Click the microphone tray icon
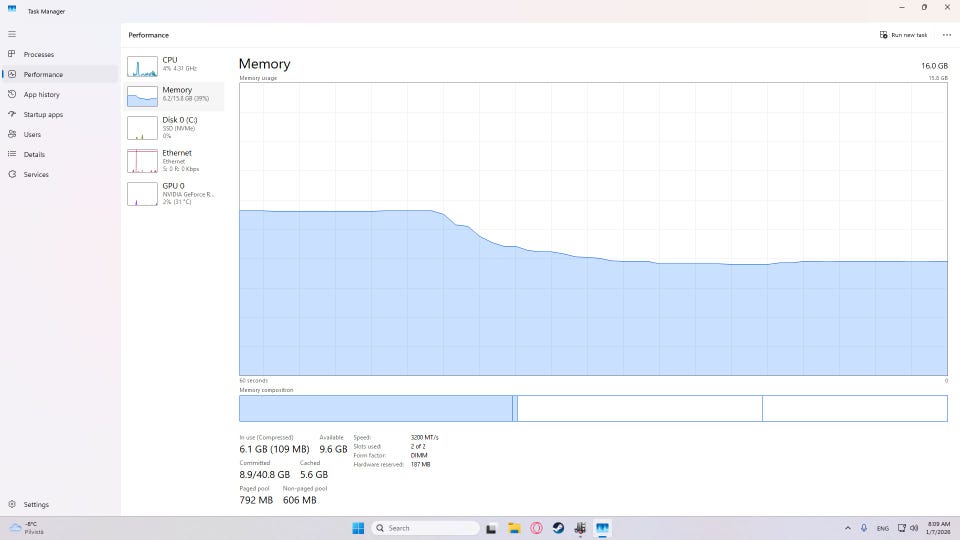This screenshot has width=960, height=540. [x=864, y=528]
